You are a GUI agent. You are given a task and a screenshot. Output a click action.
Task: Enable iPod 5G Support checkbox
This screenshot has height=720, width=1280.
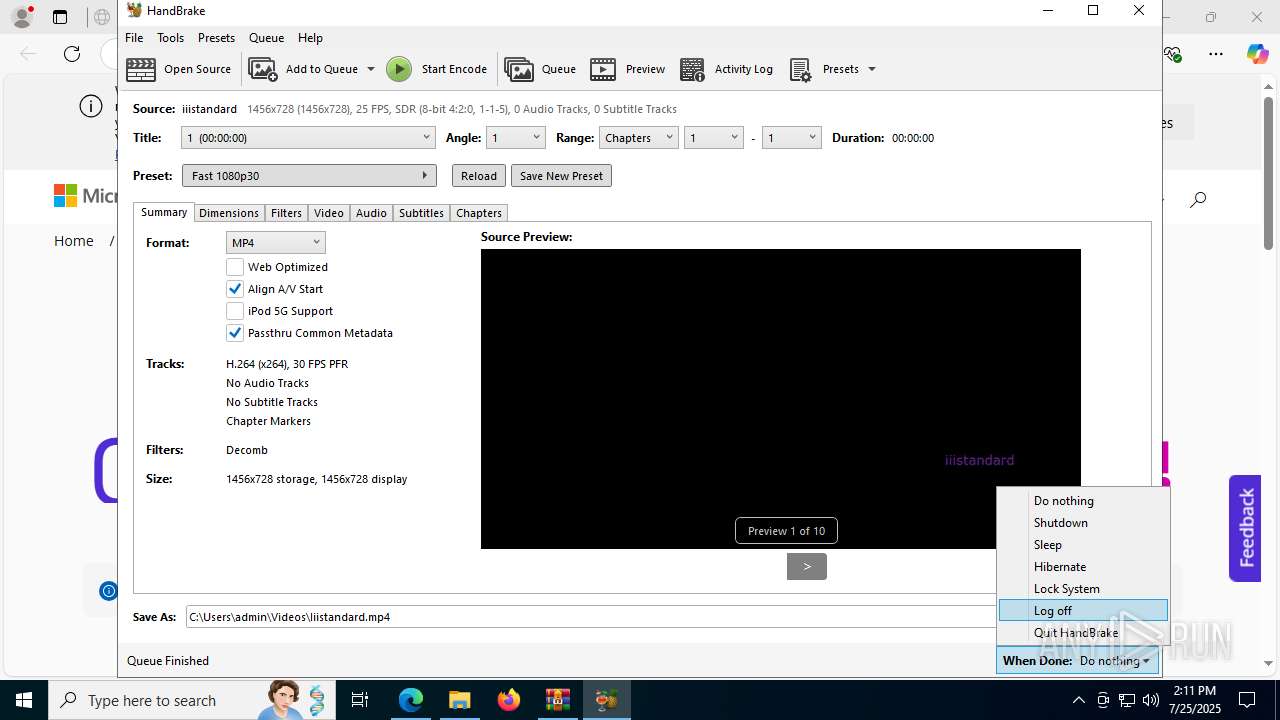(235, 311)
